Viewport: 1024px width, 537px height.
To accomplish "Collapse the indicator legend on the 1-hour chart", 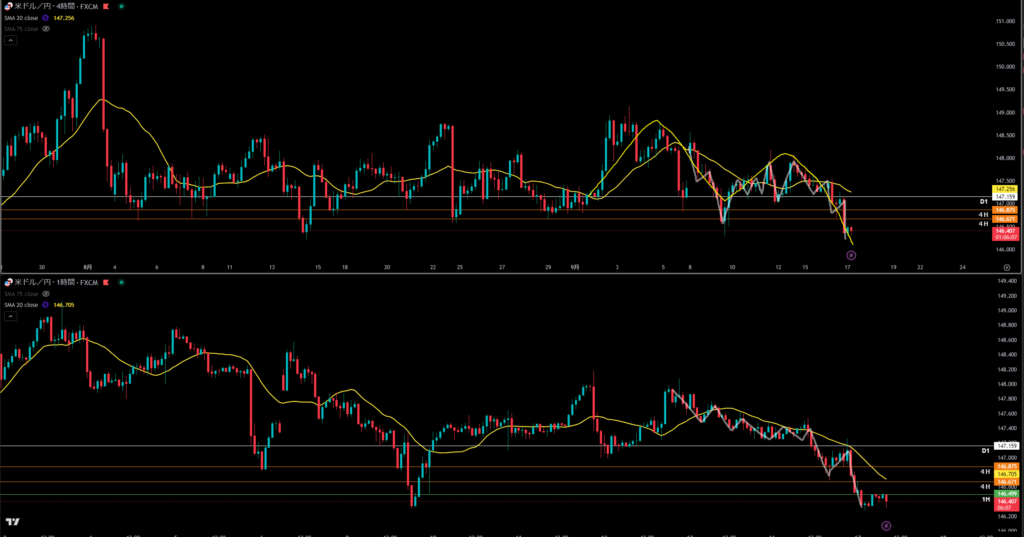I will pos(10,316).
